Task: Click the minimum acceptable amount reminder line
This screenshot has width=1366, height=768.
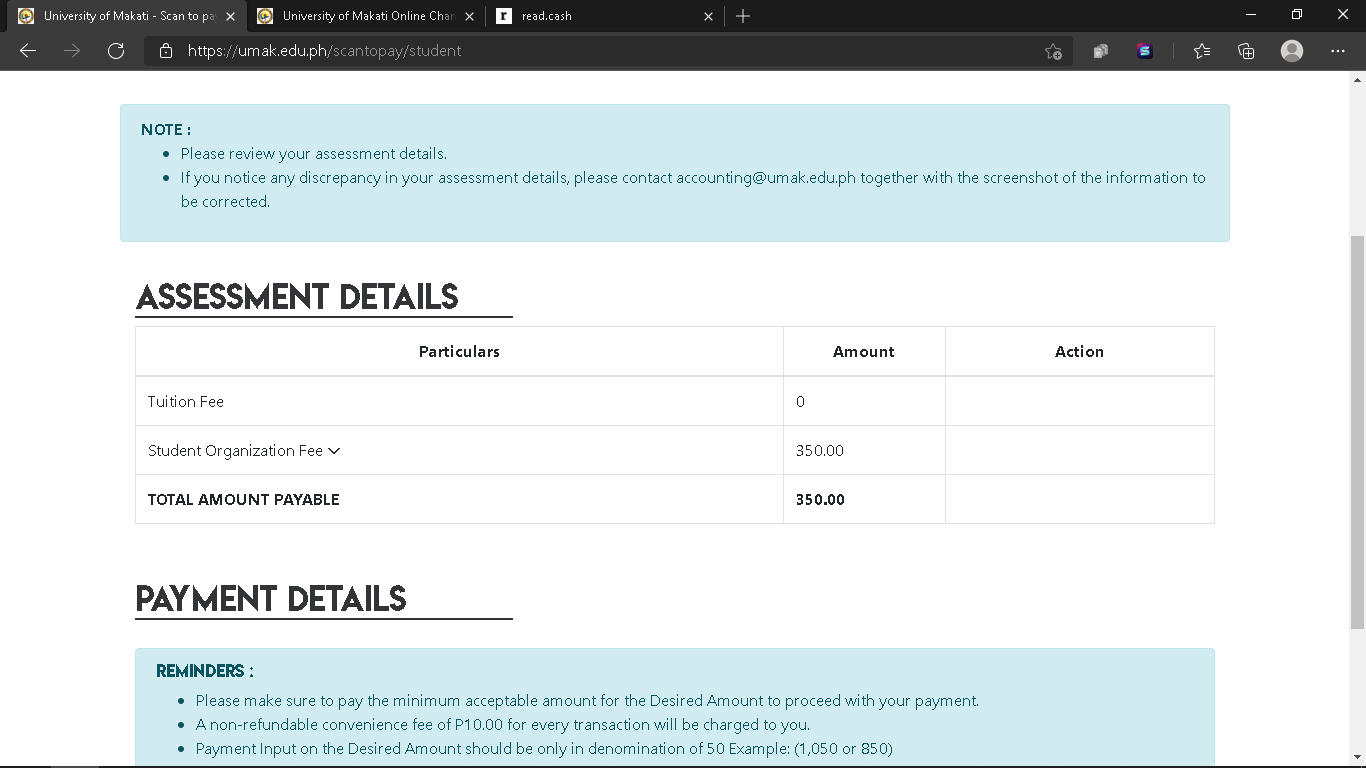Action: pyautogui.click(x=587, y=701)
